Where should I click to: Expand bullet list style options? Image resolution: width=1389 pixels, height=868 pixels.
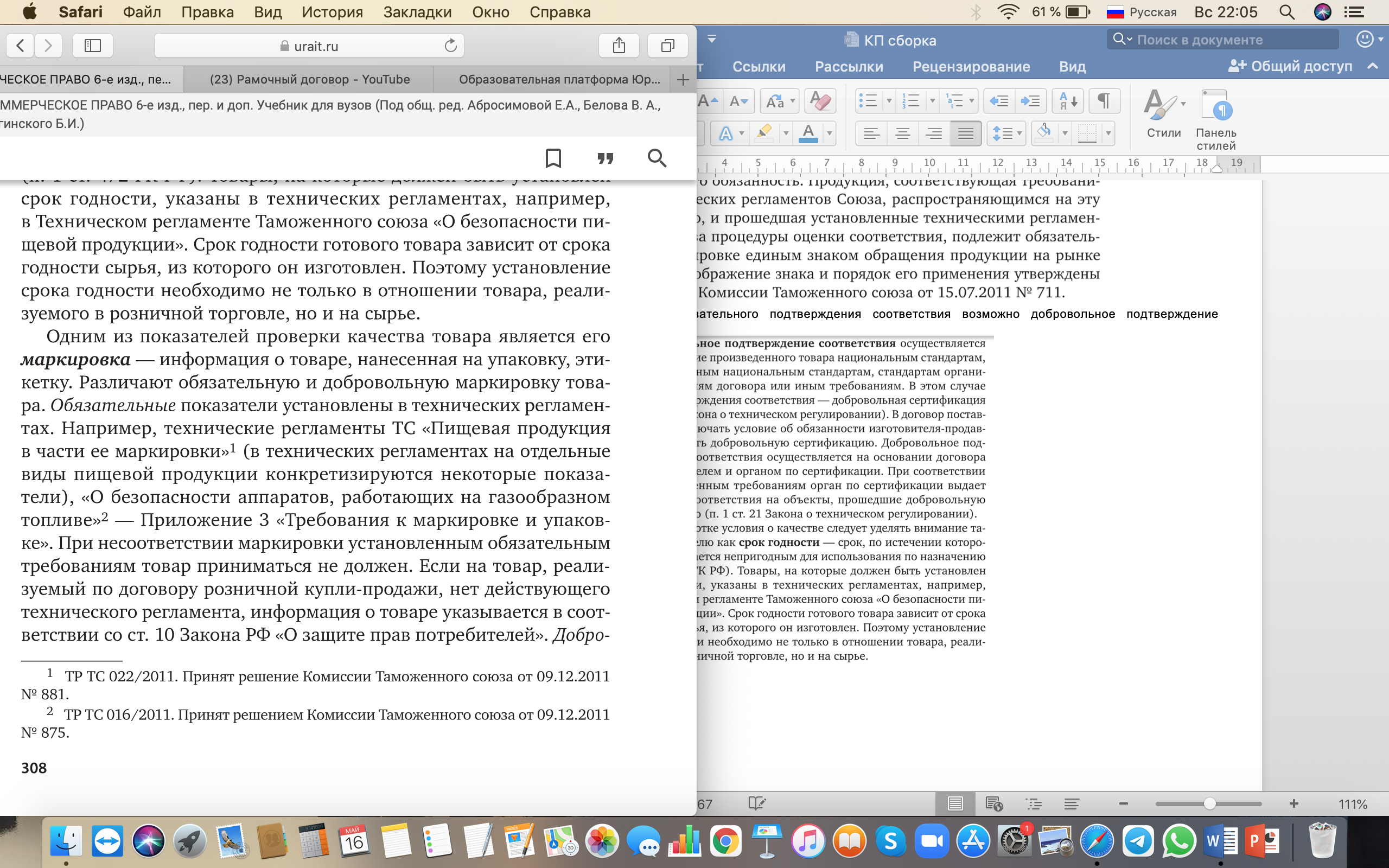click(889, 101)
